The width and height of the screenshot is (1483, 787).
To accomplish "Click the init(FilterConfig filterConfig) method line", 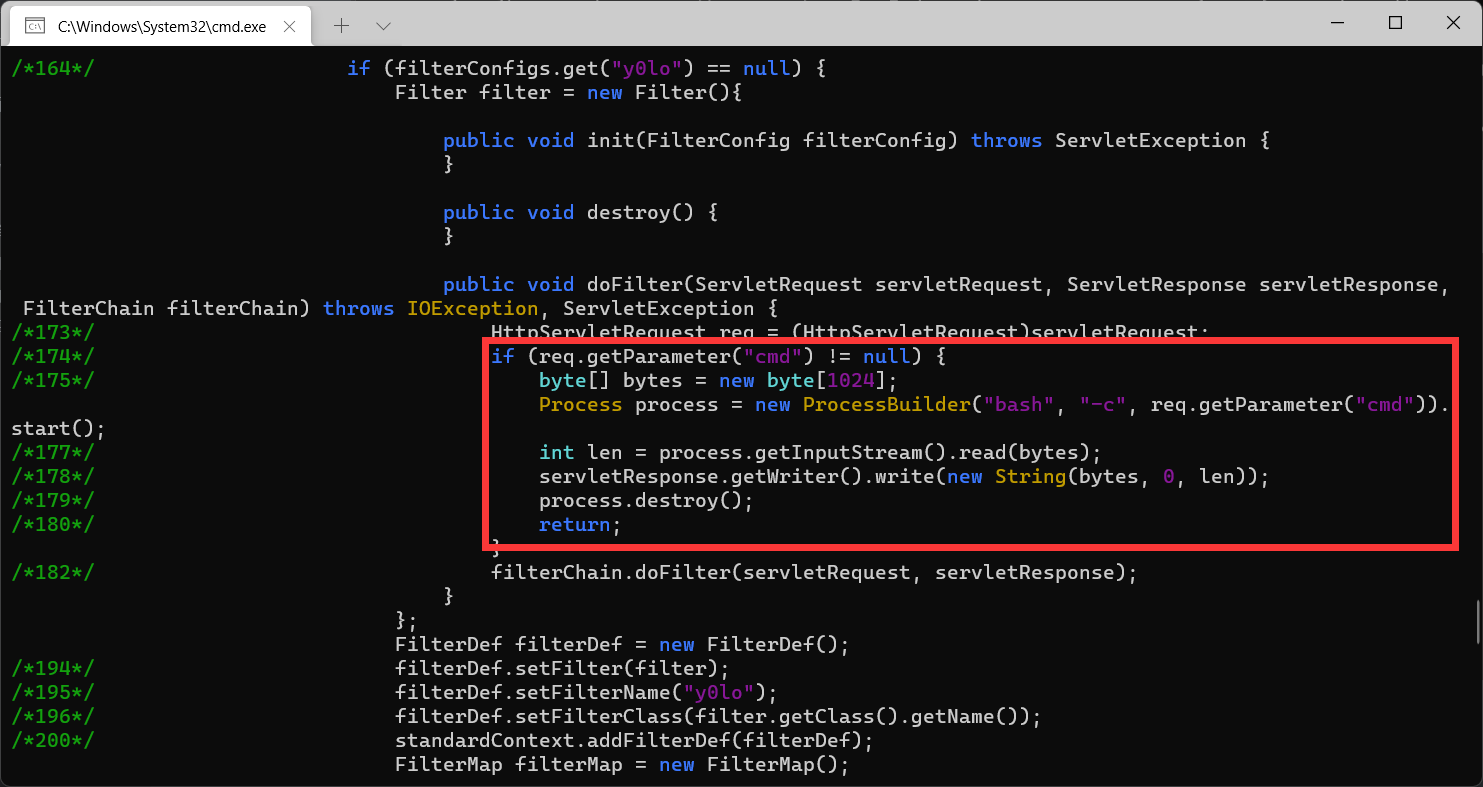I will coord(857,141).
